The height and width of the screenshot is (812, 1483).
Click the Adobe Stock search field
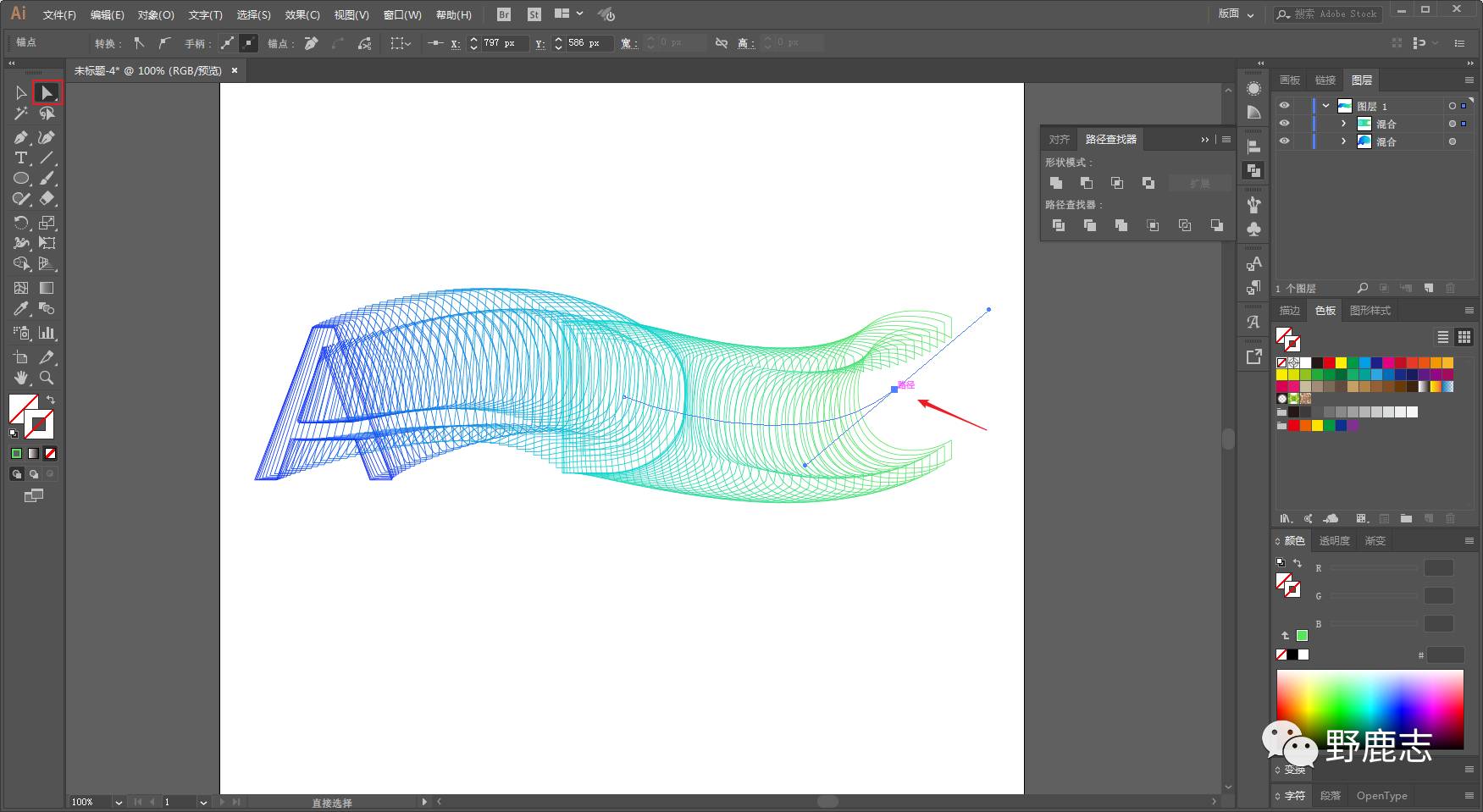[x=1335, y=14]
